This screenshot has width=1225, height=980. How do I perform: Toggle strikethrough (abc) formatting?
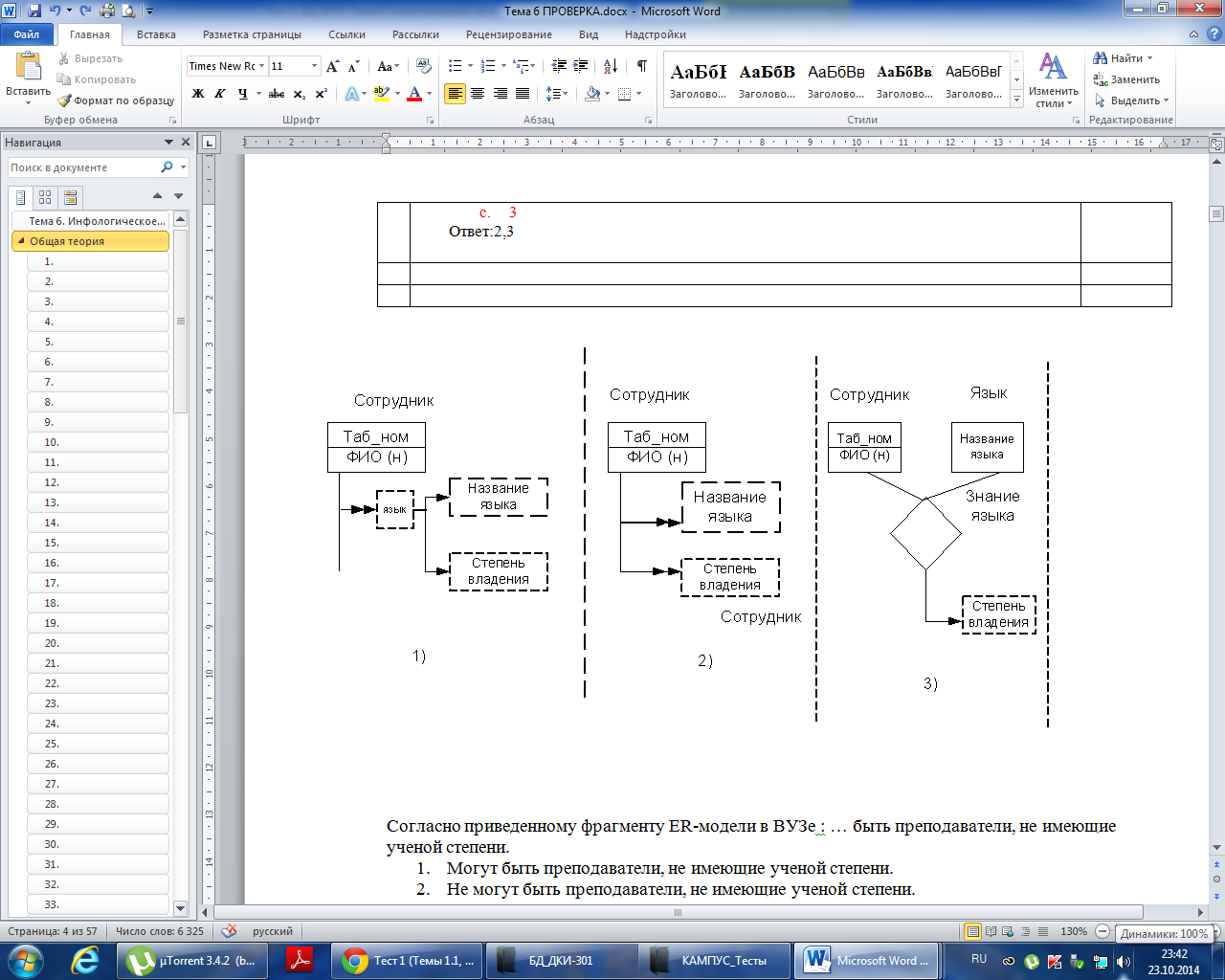[x=277, y=94]
